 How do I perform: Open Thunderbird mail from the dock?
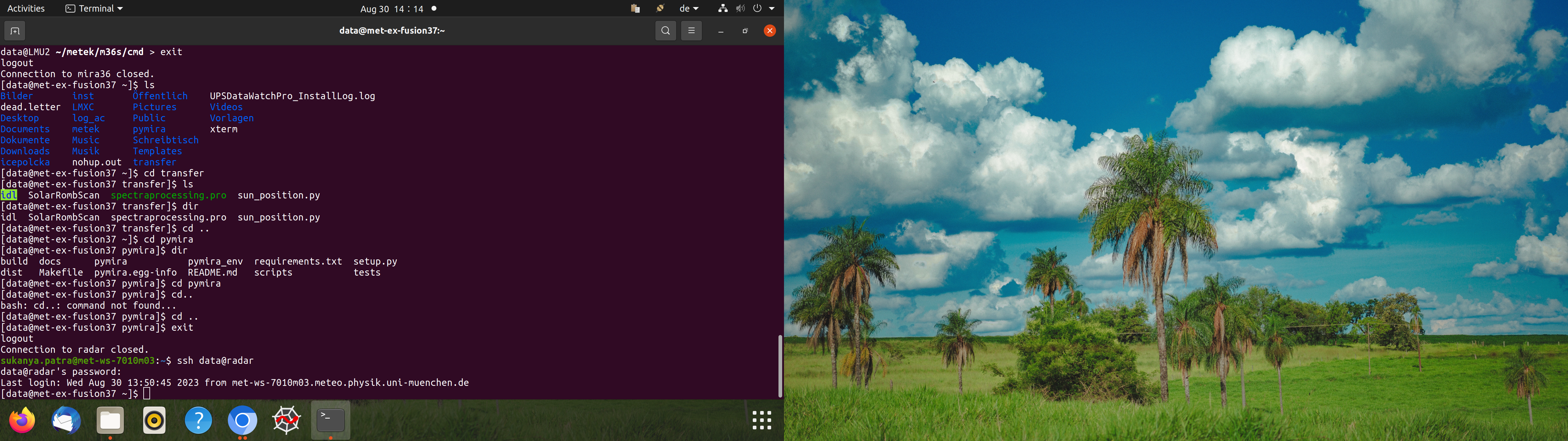pyautogui.click(x=66, y=420)
